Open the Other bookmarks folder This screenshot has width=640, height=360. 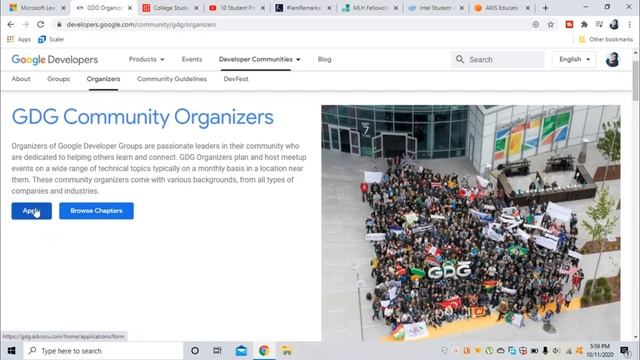click(x=606, y=39)
